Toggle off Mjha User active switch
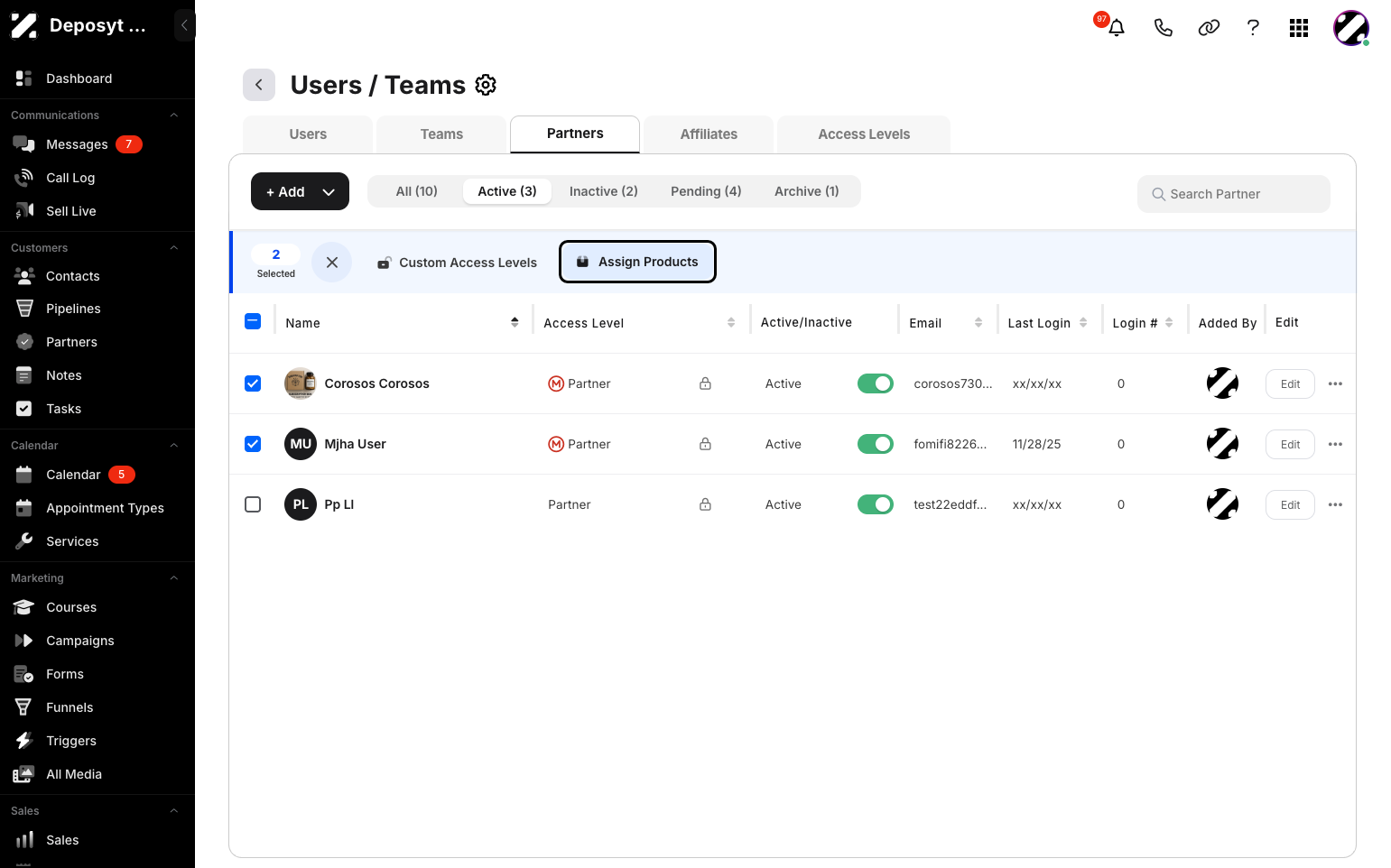This screenshot has width=1391, height=868. point(875,444)
